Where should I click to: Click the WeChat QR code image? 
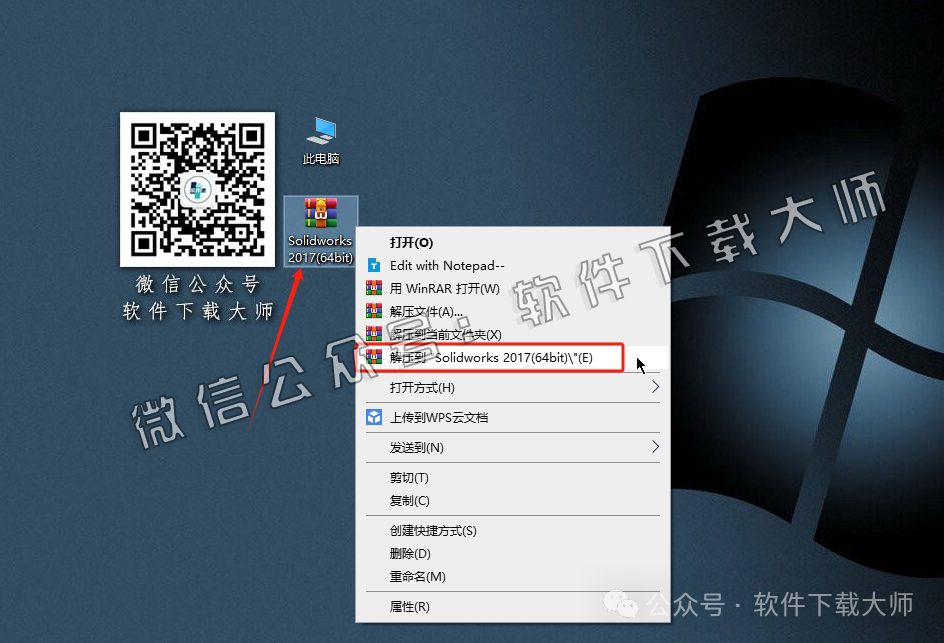pos(197,188)
